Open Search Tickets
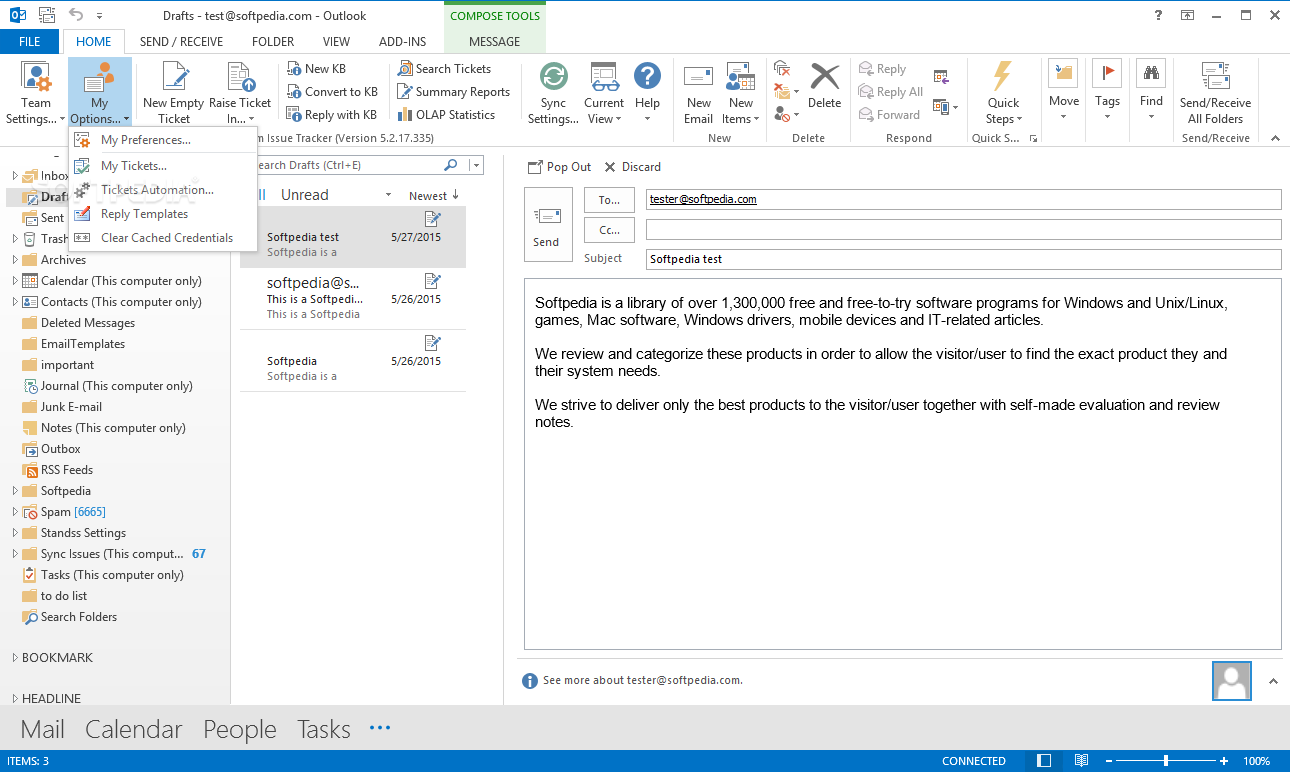1290x772 pixels. [x=444, y=69]
